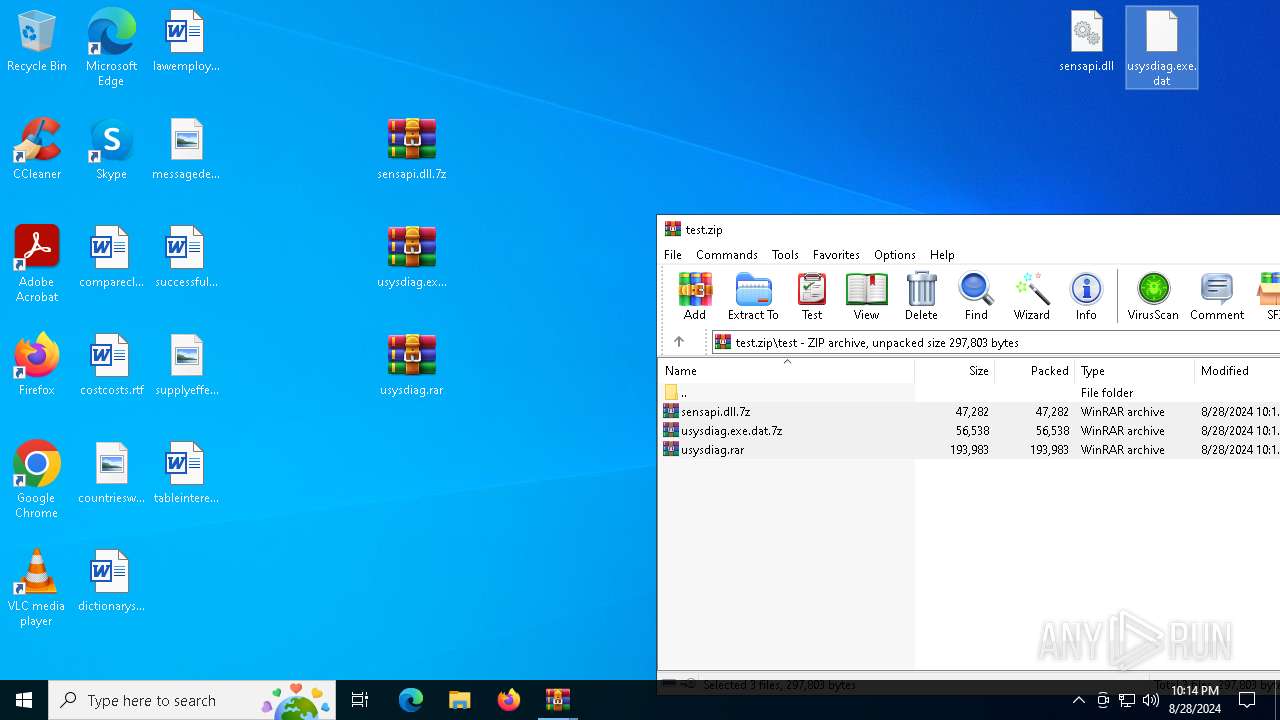Open Task View on the taskbar

[x=360, y=700]
